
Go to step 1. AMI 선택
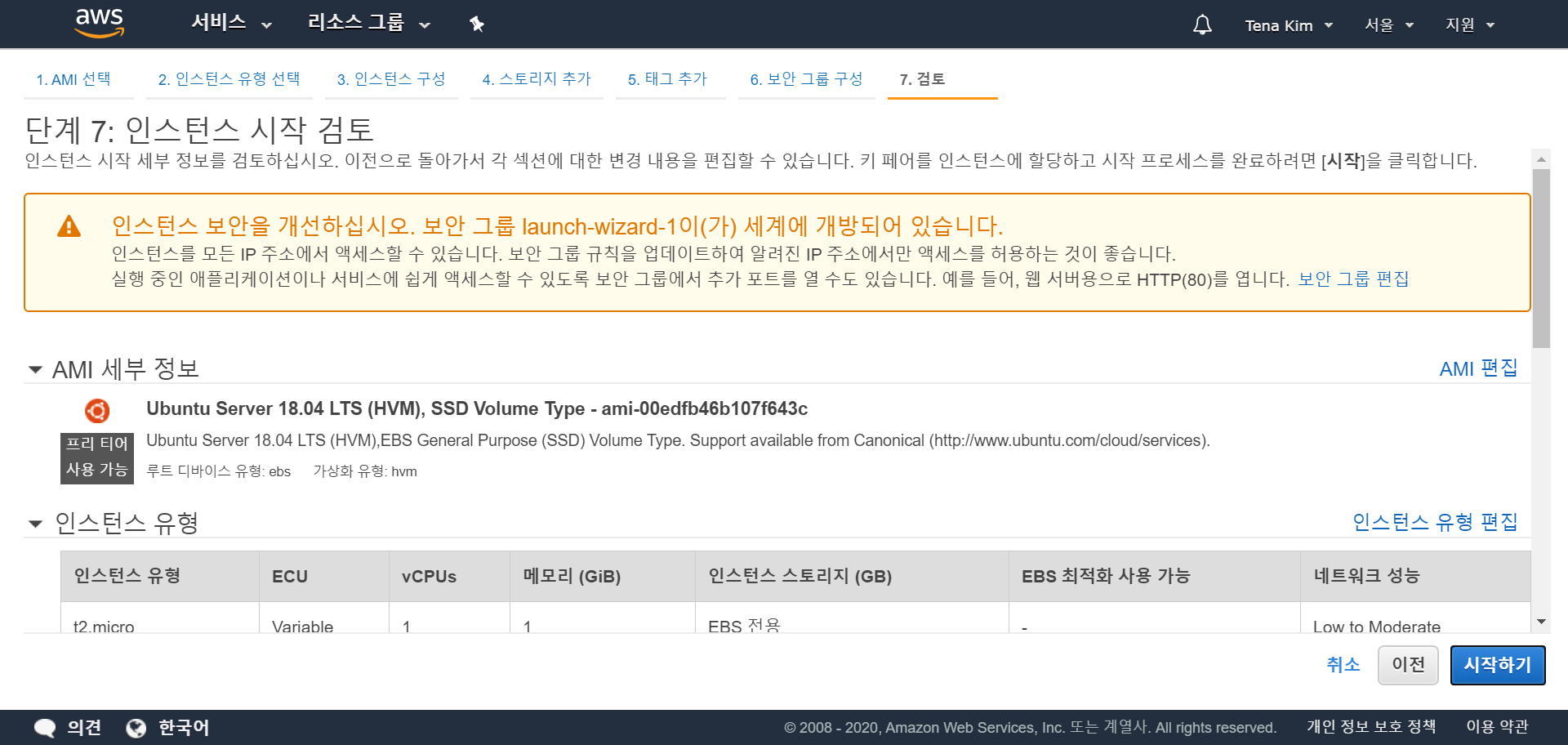pos(73,79)
